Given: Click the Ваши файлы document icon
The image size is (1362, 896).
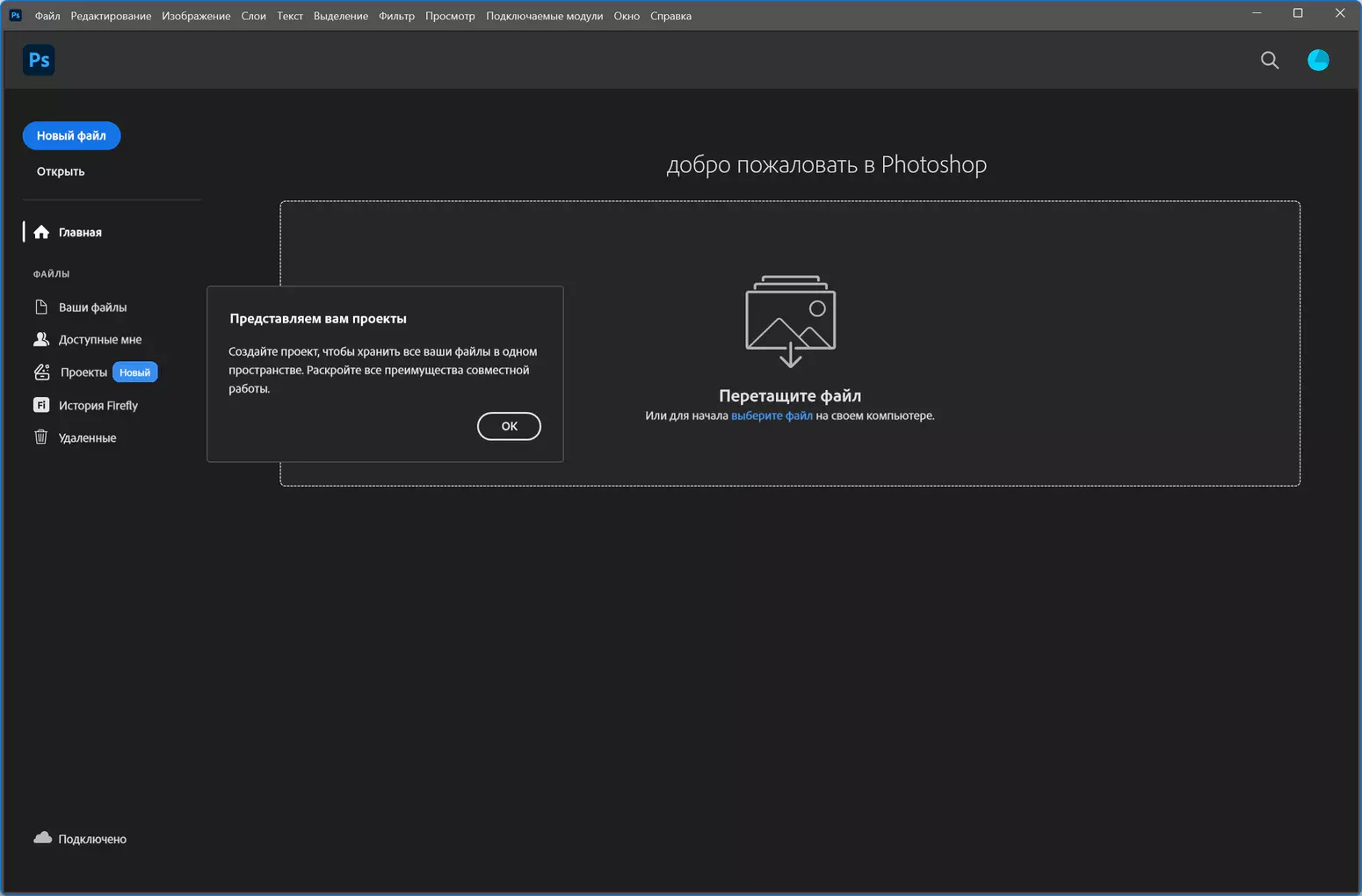Looking at the screenshot, I should tap(41, 307).
